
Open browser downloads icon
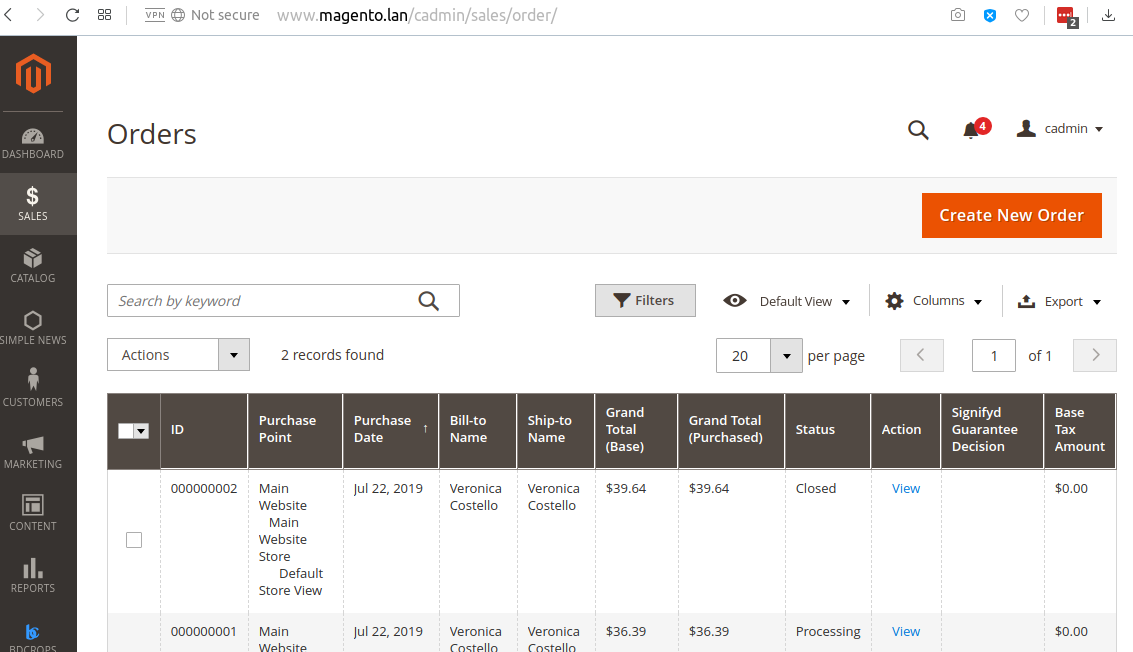[x=1108, y=14]
